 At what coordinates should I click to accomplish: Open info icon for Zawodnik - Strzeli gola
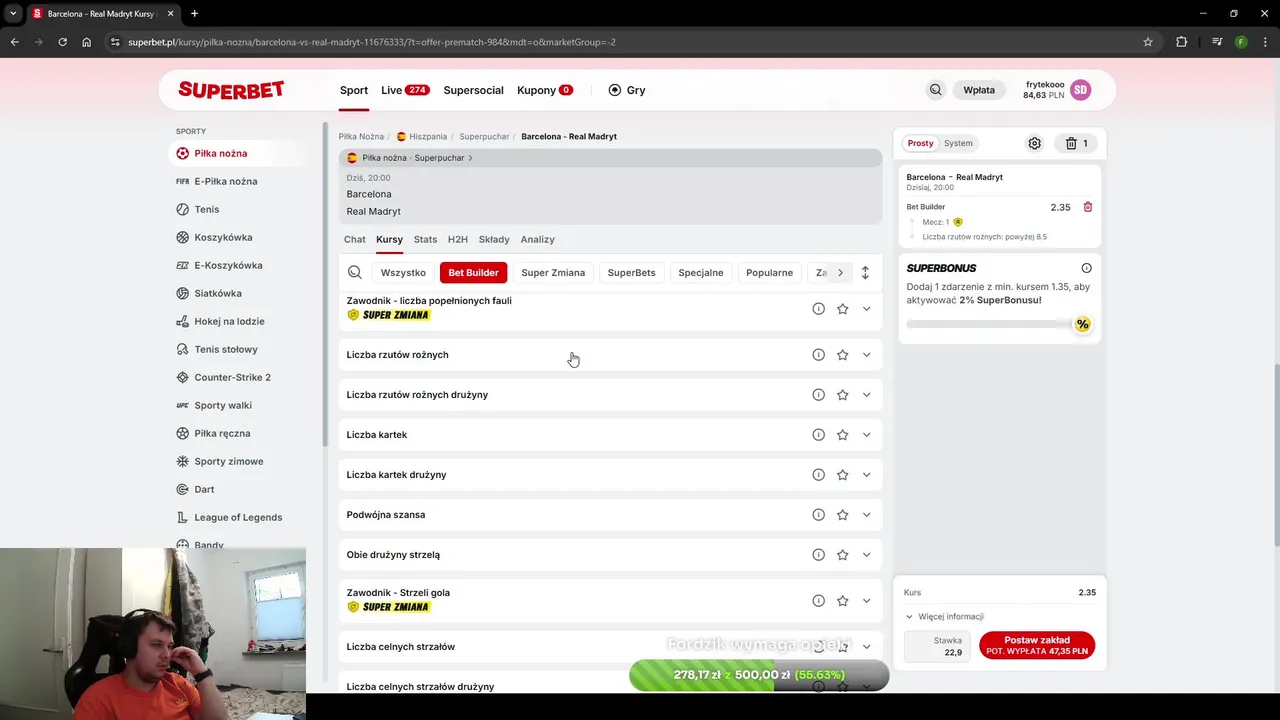(x=818, y=601)
